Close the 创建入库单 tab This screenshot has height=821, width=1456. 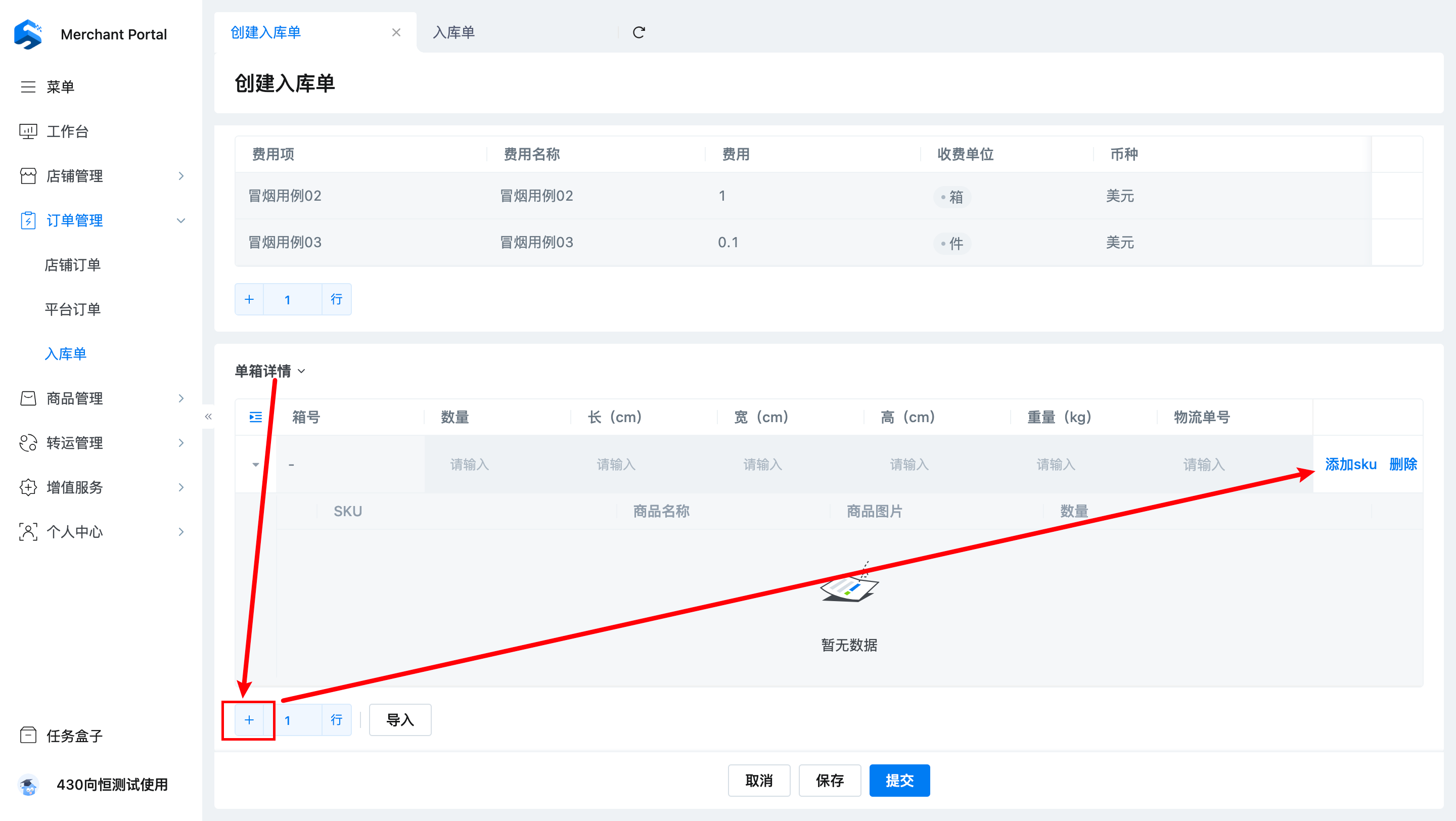[396, 33]
